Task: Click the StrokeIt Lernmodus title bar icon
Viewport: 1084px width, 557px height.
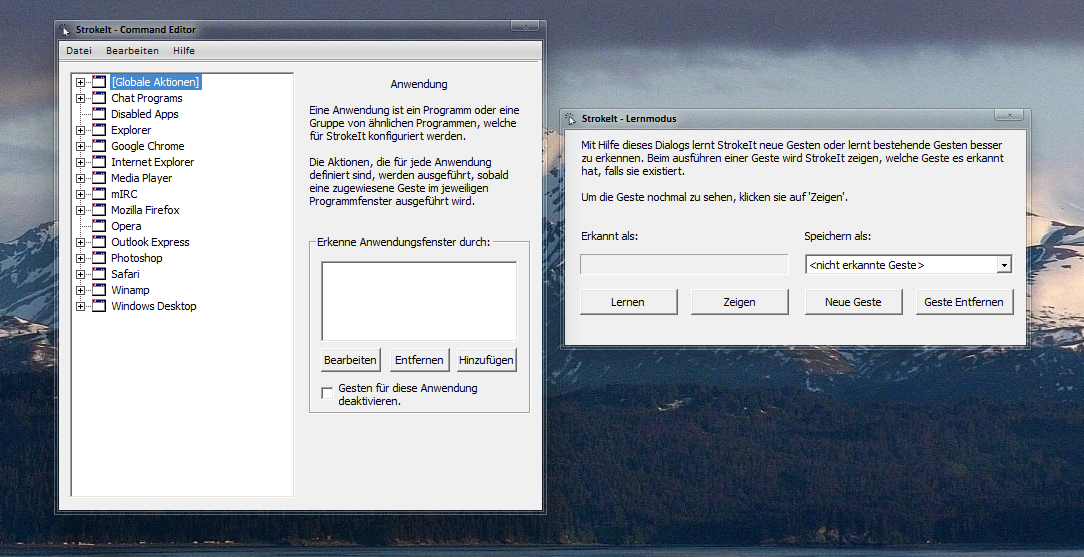Action: (x=571, y=118)
